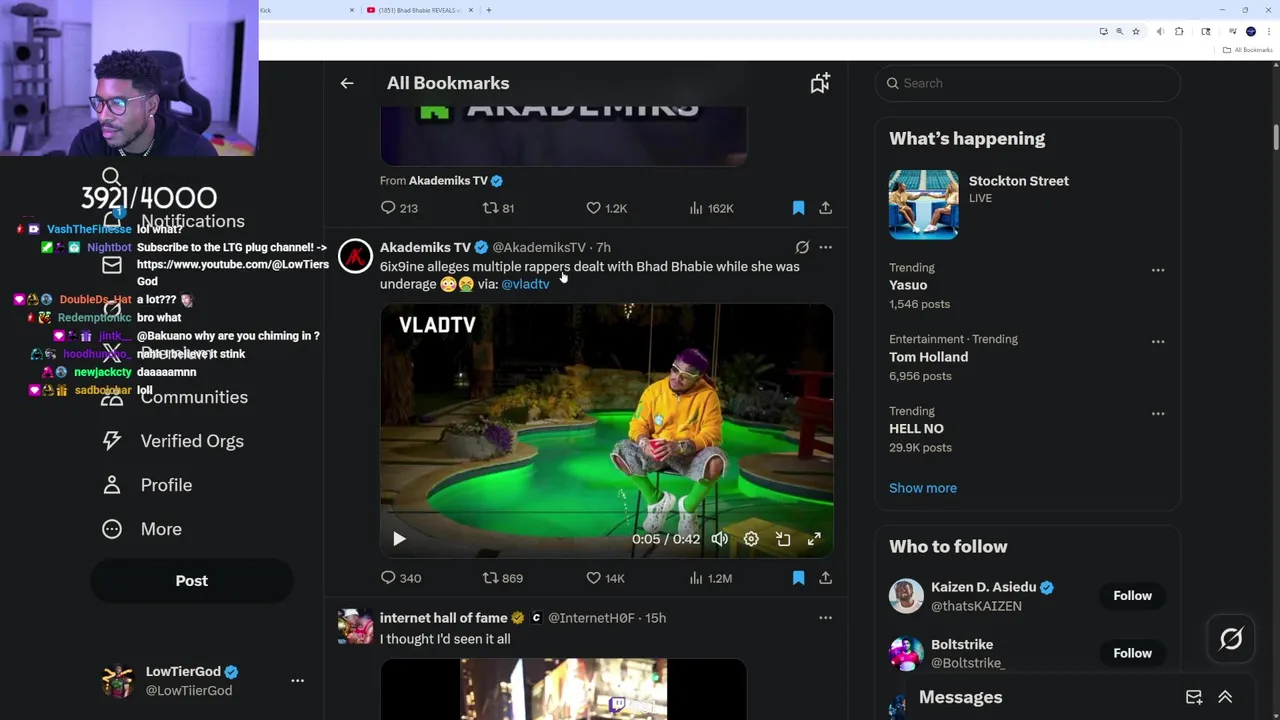Open the All Bookmarks folder in bookmarks bar
The image size is (1280, 720).
1250,50
